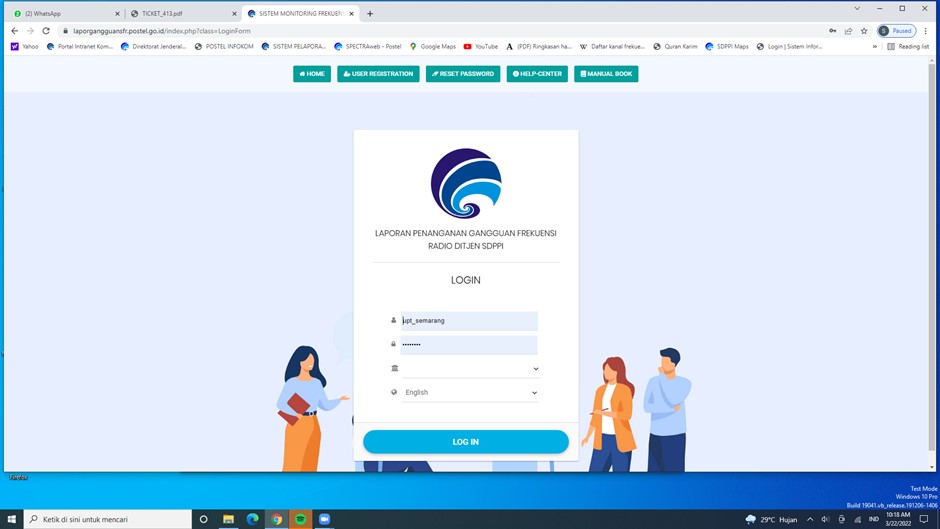The image size is (940, 529).
Task: Open Cortana circle icon
Action: click(x=203, y=519)
